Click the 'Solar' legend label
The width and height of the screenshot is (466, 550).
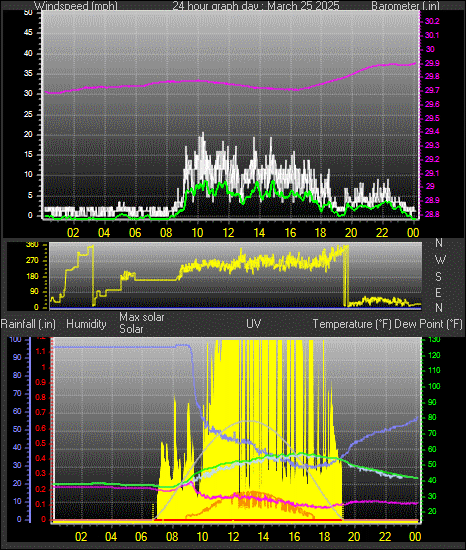pyautogui.click(x=131, y=329)
